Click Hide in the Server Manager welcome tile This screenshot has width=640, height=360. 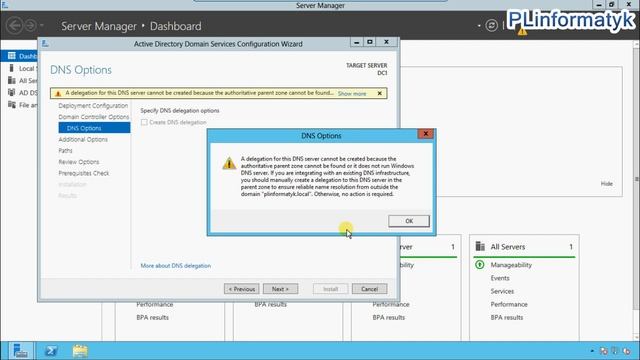pos(607,184)
